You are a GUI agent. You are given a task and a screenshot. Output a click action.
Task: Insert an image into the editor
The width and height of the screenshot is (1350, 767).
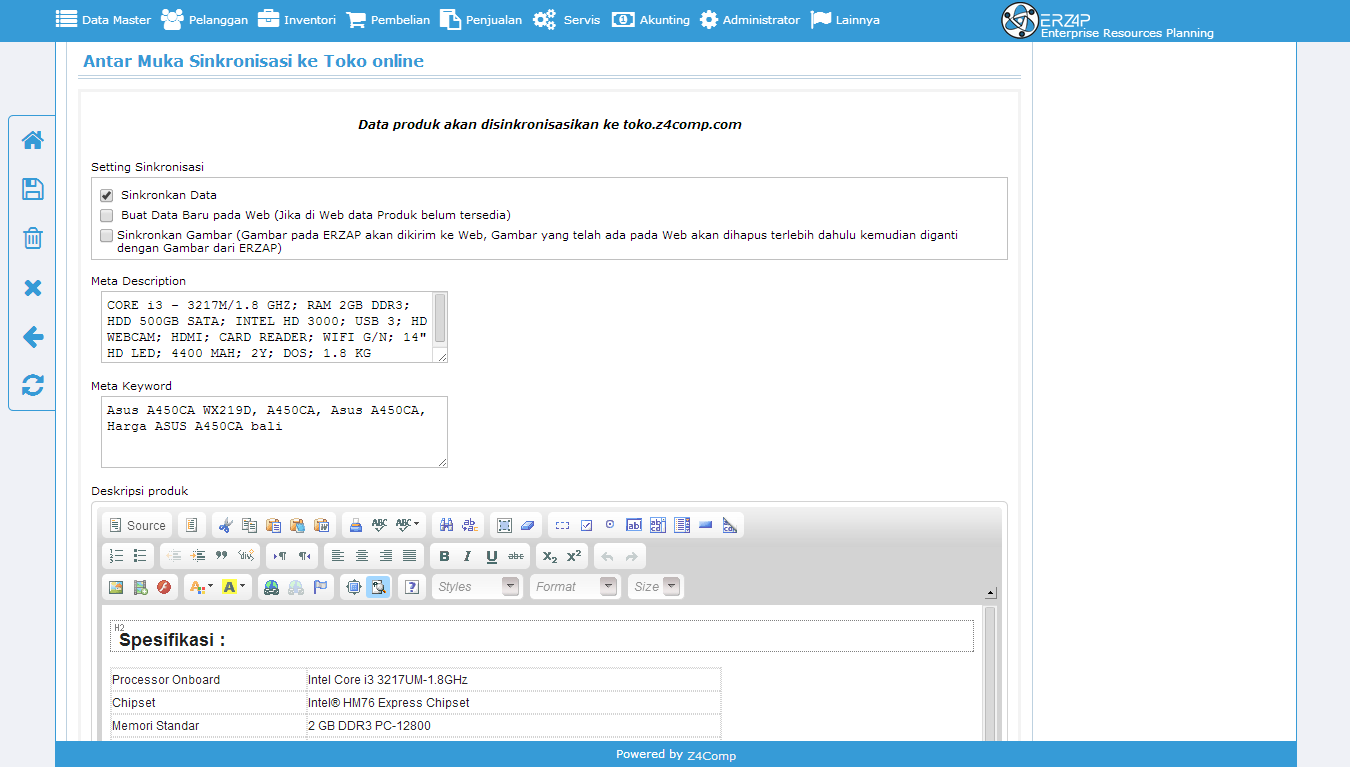click(x=117, y=587)
